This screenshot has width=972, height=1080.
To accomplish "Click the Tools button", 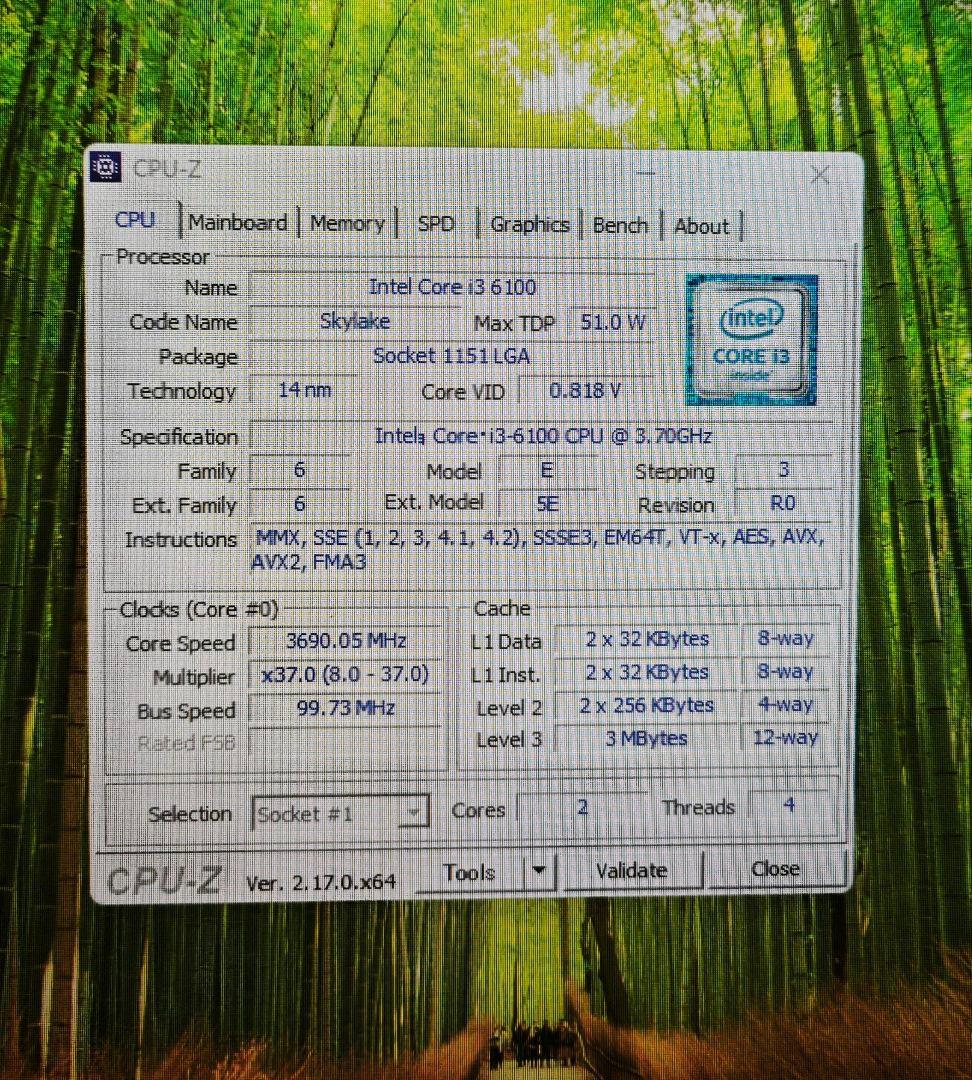I will (470, 871).
